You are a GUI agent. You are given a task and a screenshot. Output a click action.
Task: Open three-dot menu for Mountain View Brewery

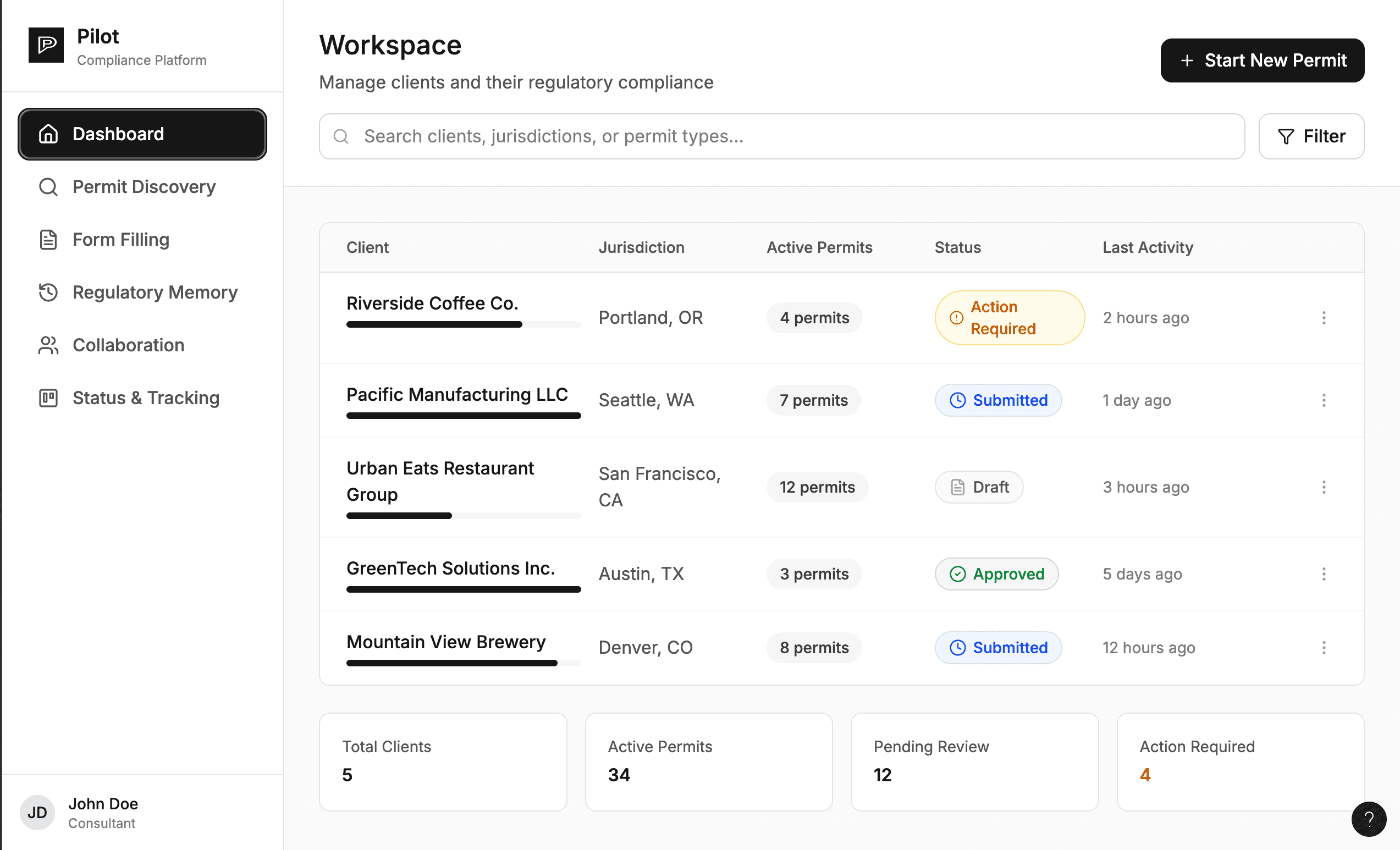click(1324, 648)
